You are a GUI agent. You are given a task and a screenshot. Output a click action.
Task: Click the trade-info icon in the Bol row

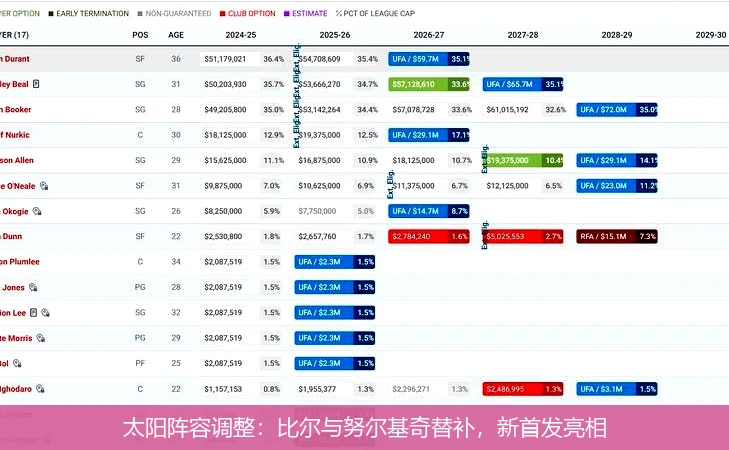[17, 363]
